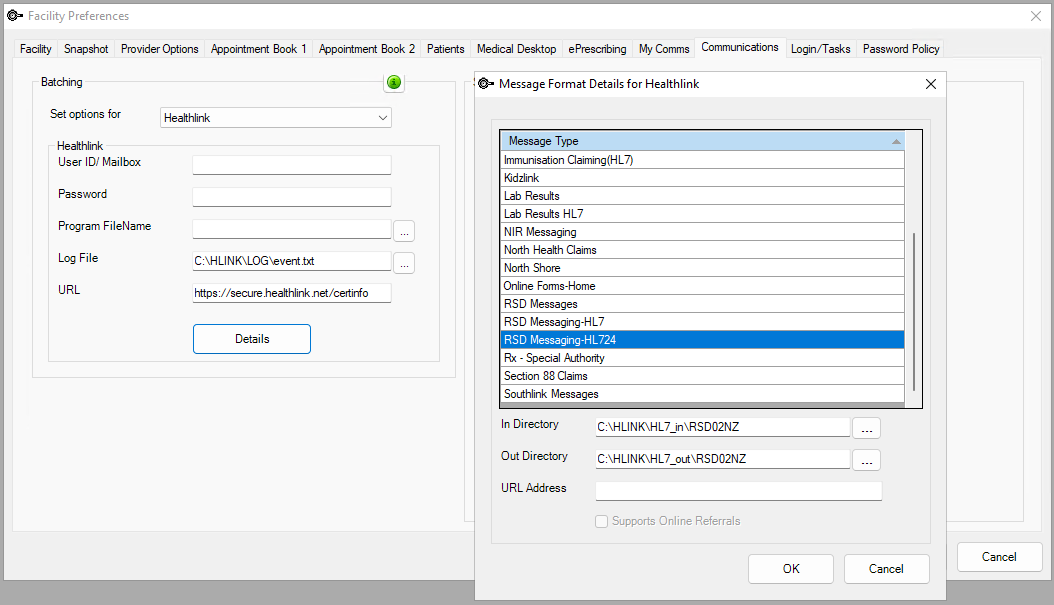
Task: Confirm dialog with the OK button
Action: [791, 569]
